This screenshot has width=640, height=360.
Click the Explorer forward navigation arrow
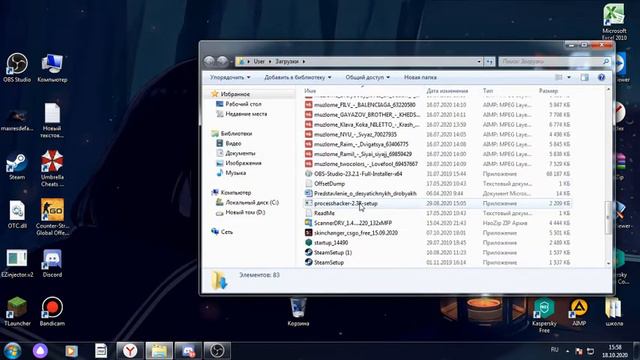point(222,61)
